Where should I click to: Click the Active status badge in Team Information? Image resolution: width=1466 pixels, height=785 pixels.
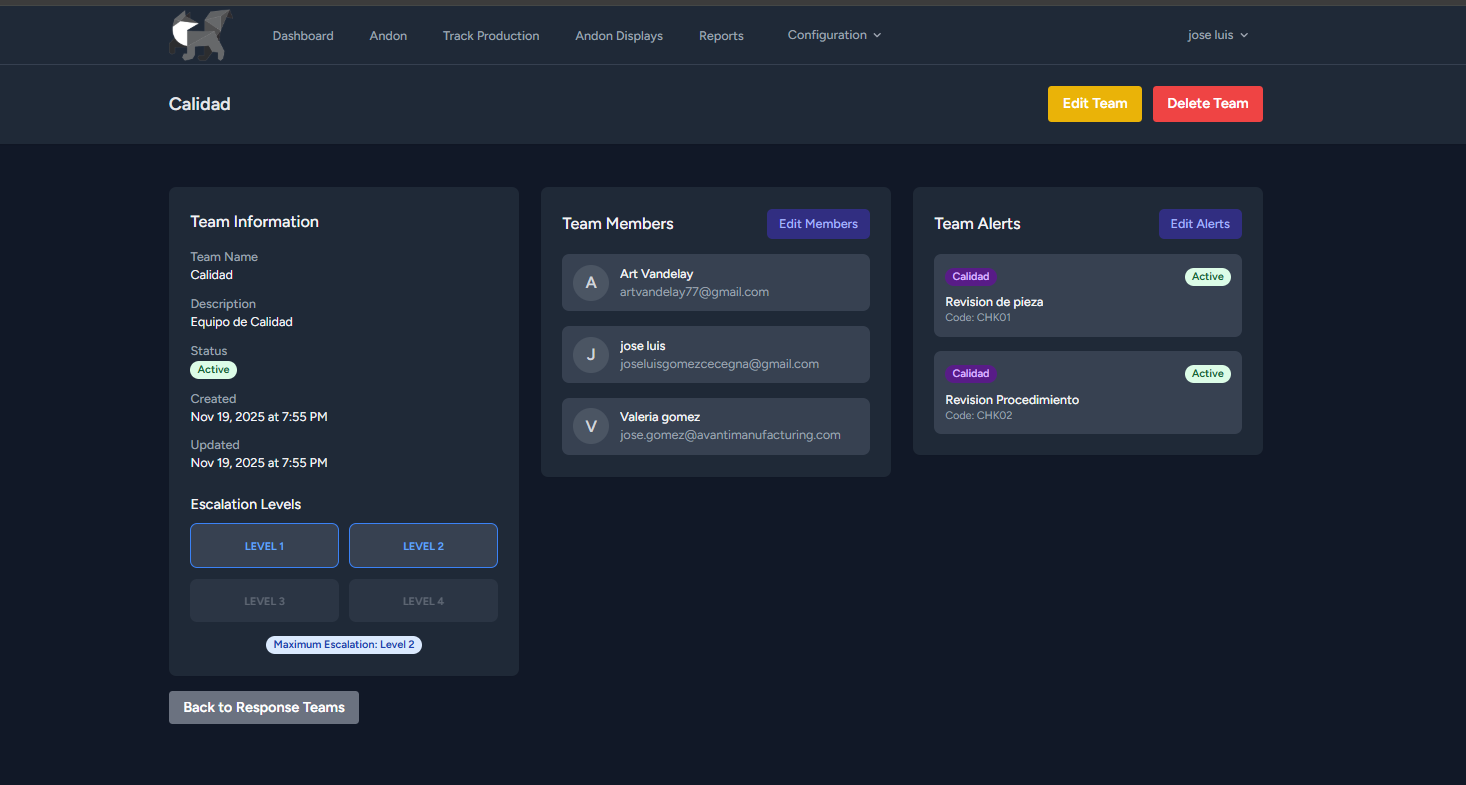213,370
